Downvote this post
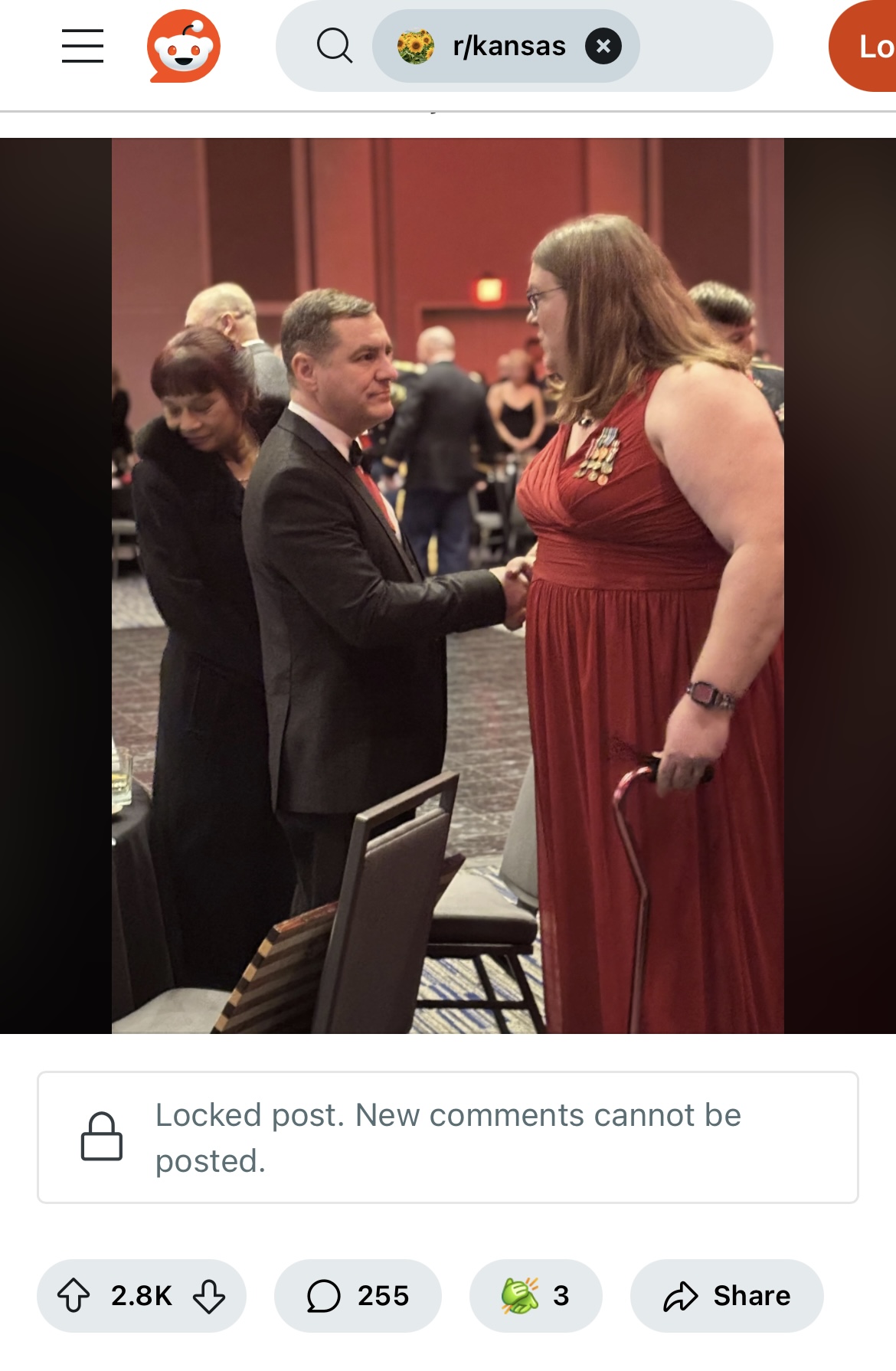The image size is (896, 1371). 209,1296
